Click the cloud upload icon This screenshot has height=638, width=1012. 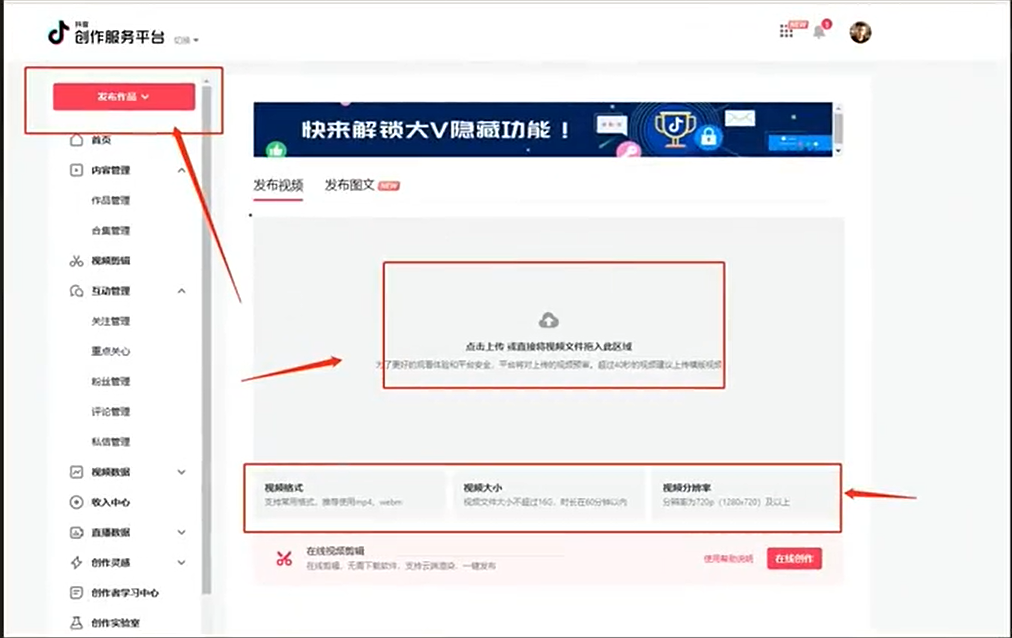[x=549, y=320]
